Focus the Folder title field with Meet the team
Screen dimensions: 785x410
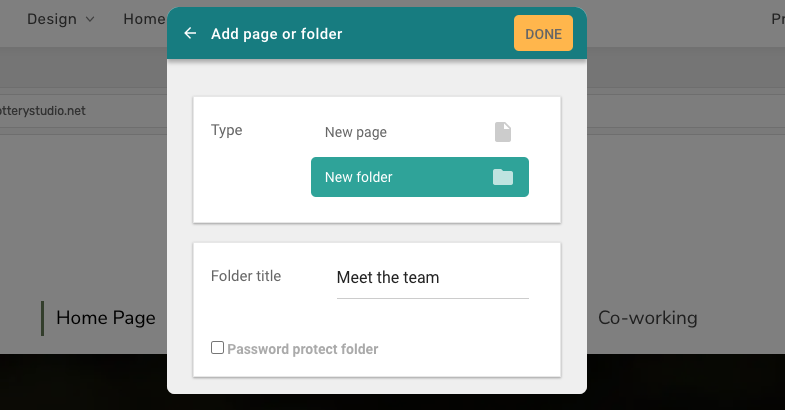tap(433, 278)
